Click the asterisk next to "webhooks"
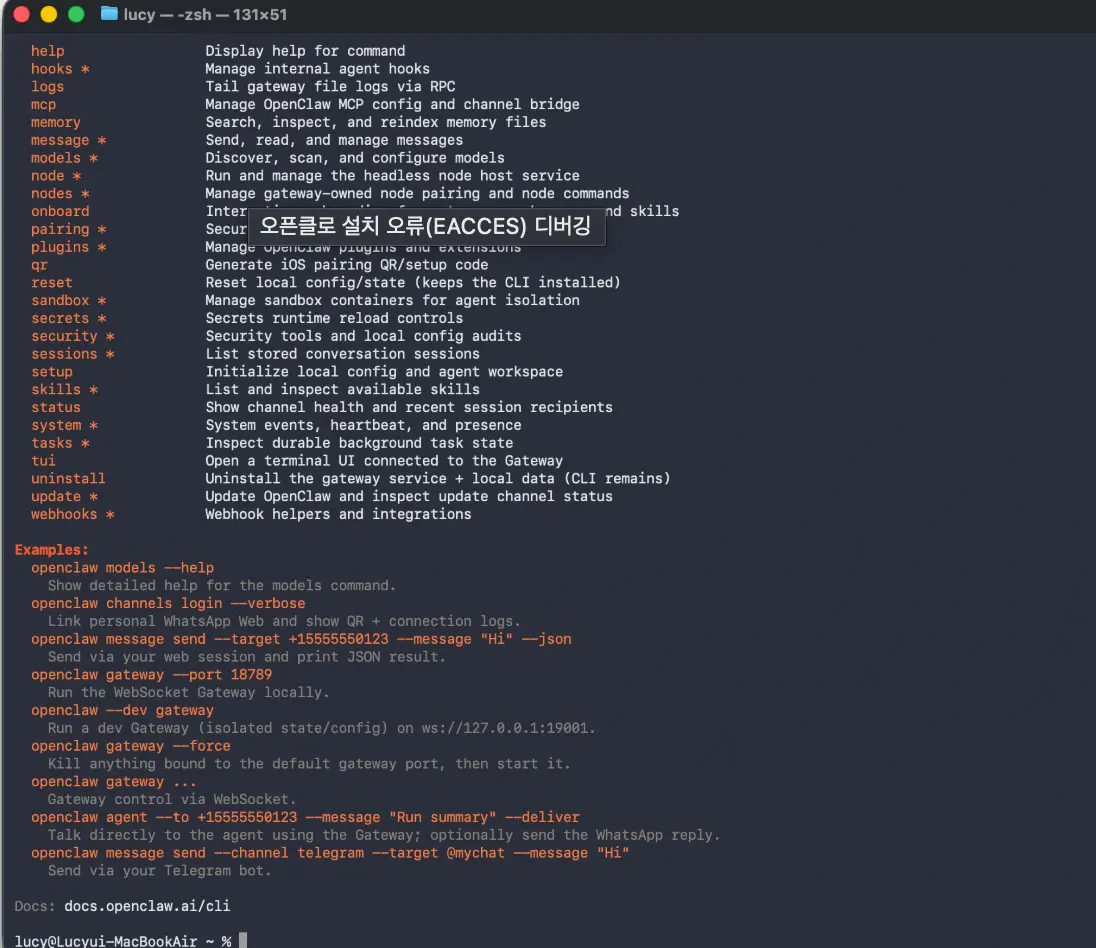 coord(110,515)
